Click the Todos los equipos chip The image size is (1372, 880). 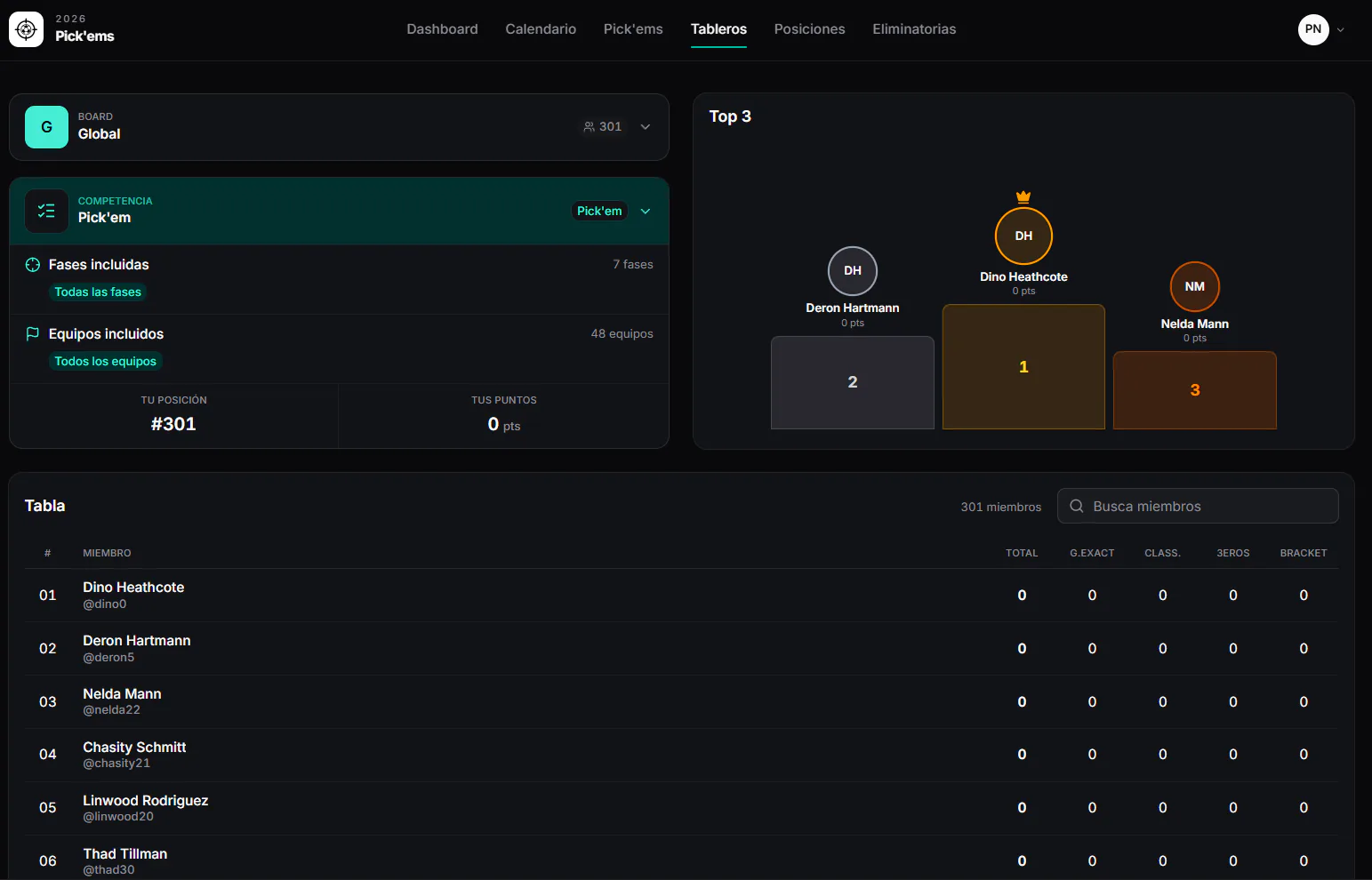105,362
